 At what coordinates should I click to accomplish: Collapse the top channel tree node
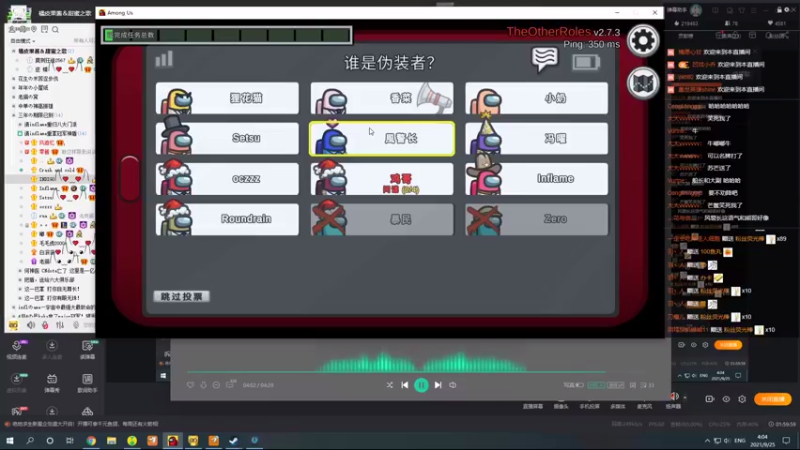pyautogui.click(x=14, y=51)
